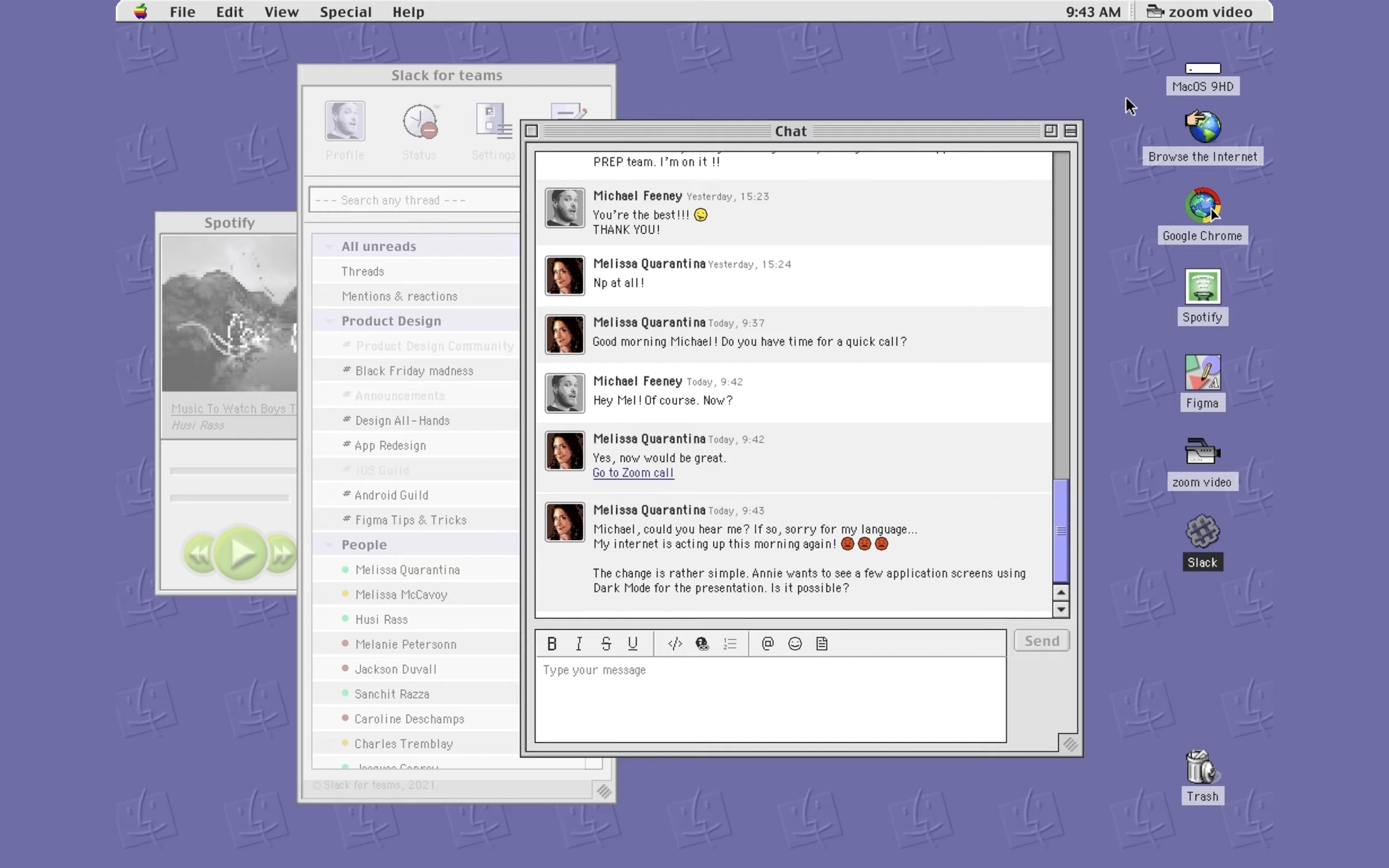The image size is (1389, 868).
Task: Open Figma Tips & Tricks channel
Action: 416,520
